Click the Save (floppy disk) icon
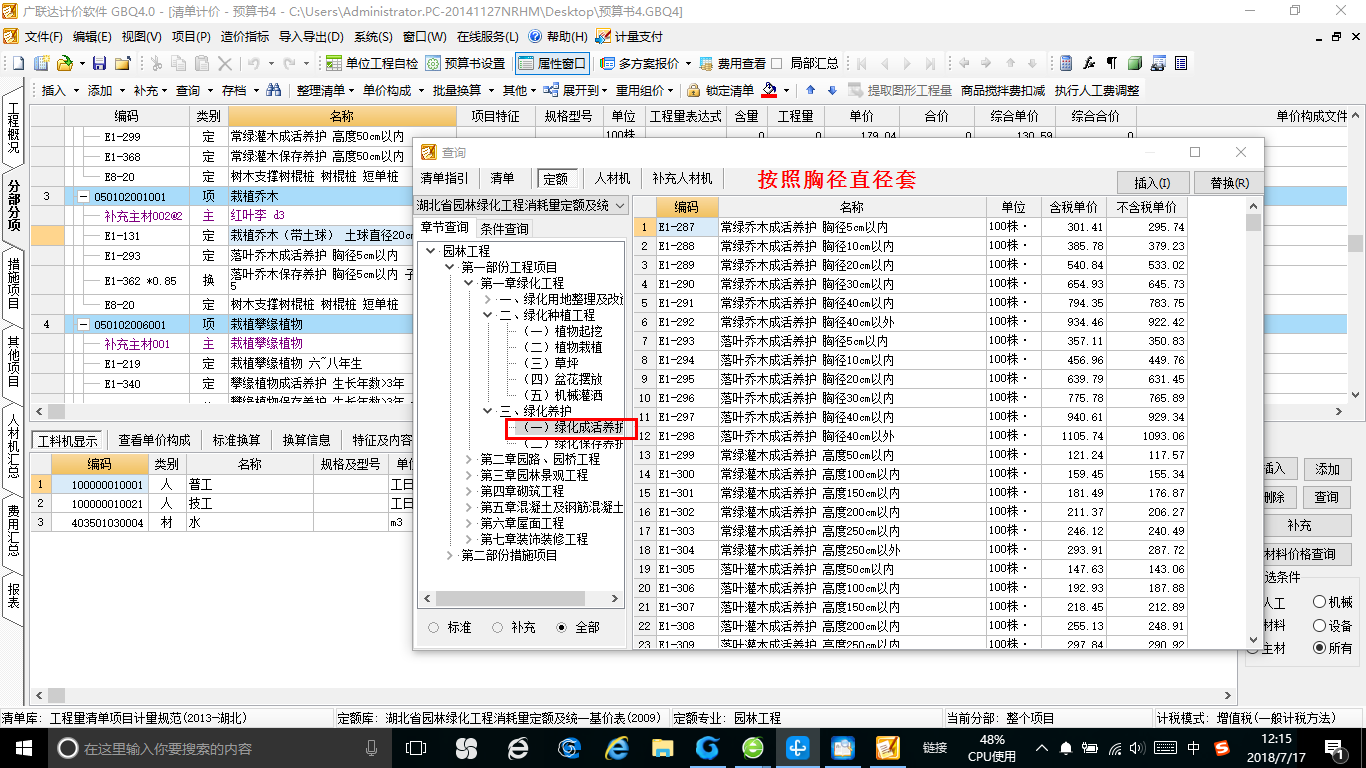Screen dimensions: 1366x768 pyautogui.click(x=99, y=63)
